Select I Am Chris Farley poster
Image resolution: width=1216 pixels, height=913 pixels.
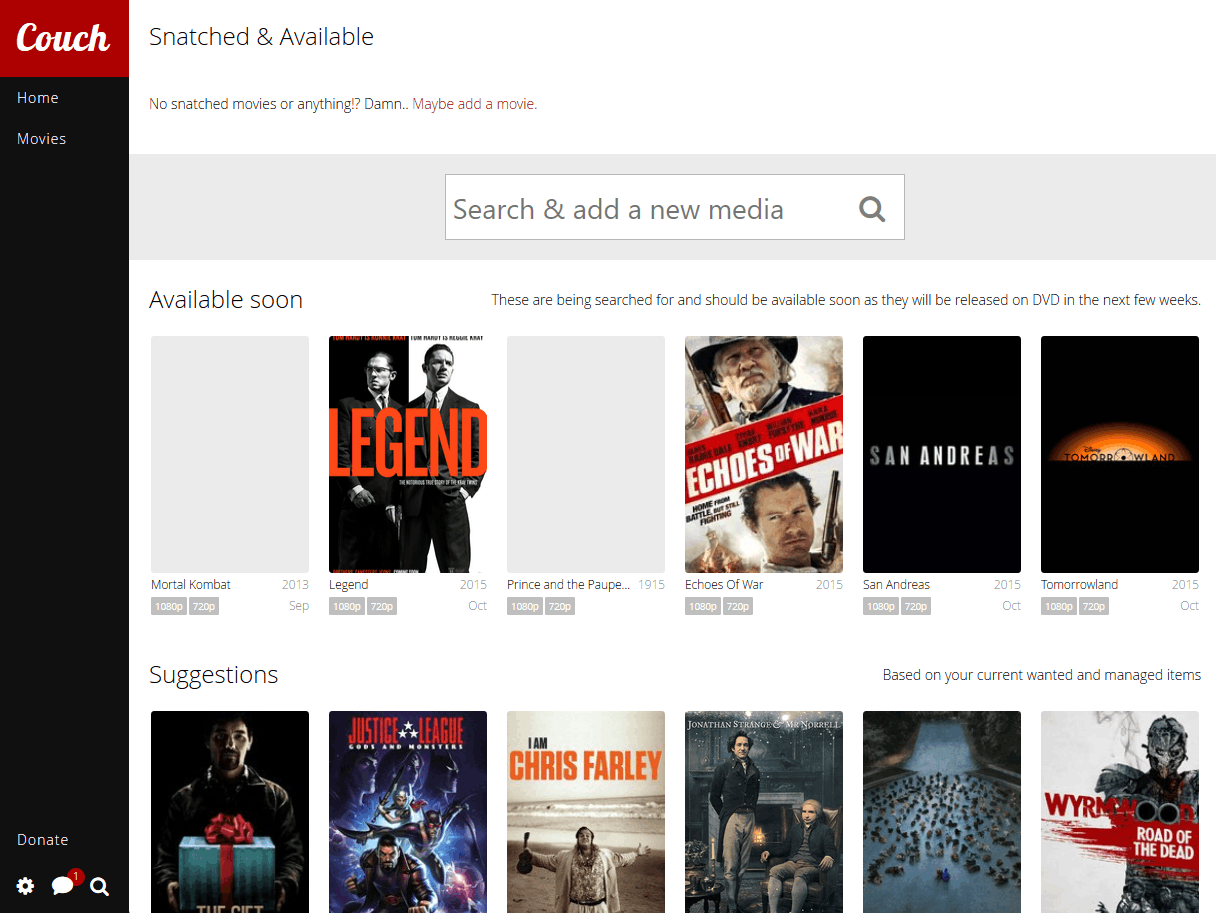[586, 812]
